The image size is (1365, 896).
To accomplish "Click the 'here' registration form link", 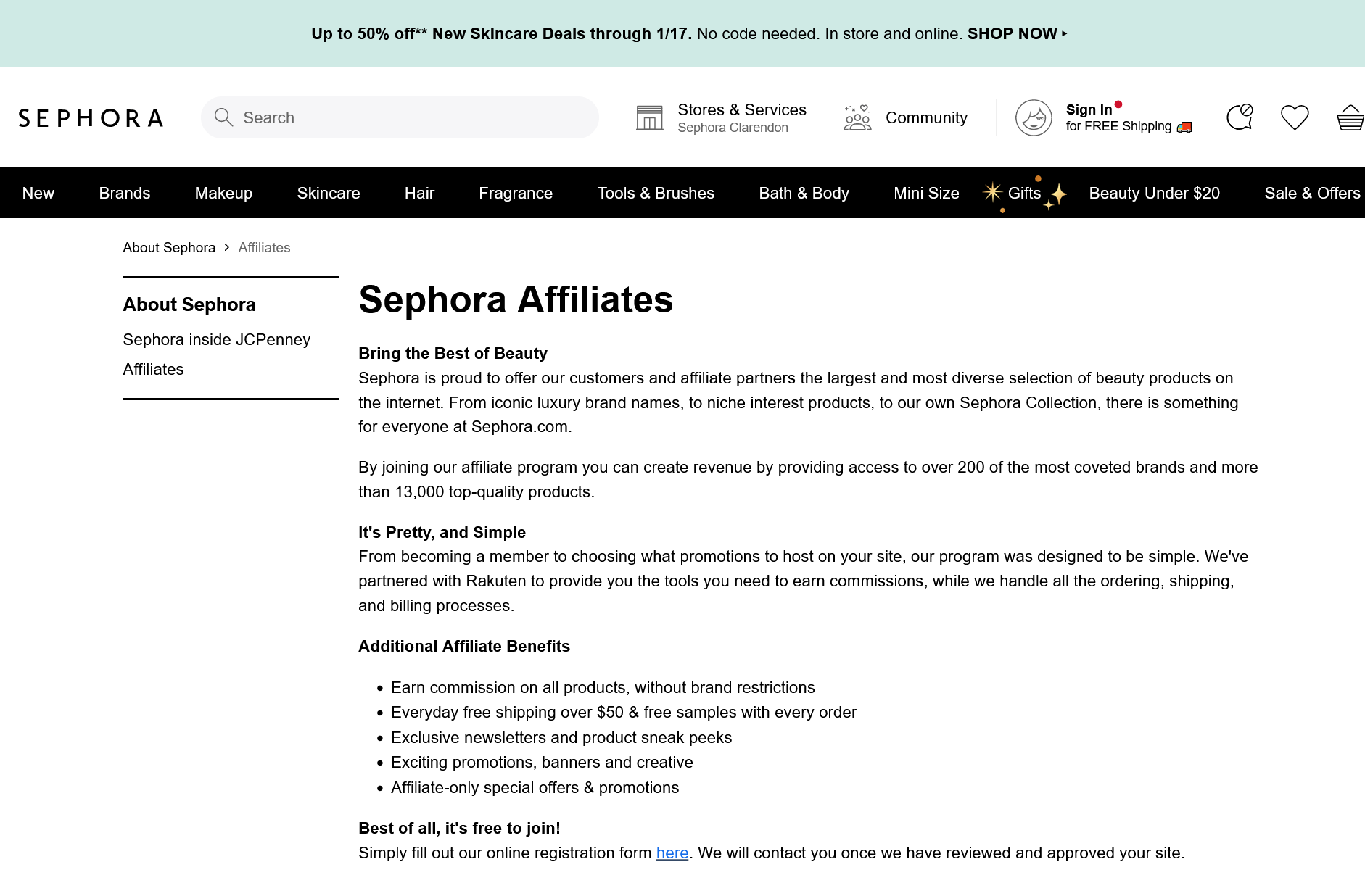I will 672,853.
